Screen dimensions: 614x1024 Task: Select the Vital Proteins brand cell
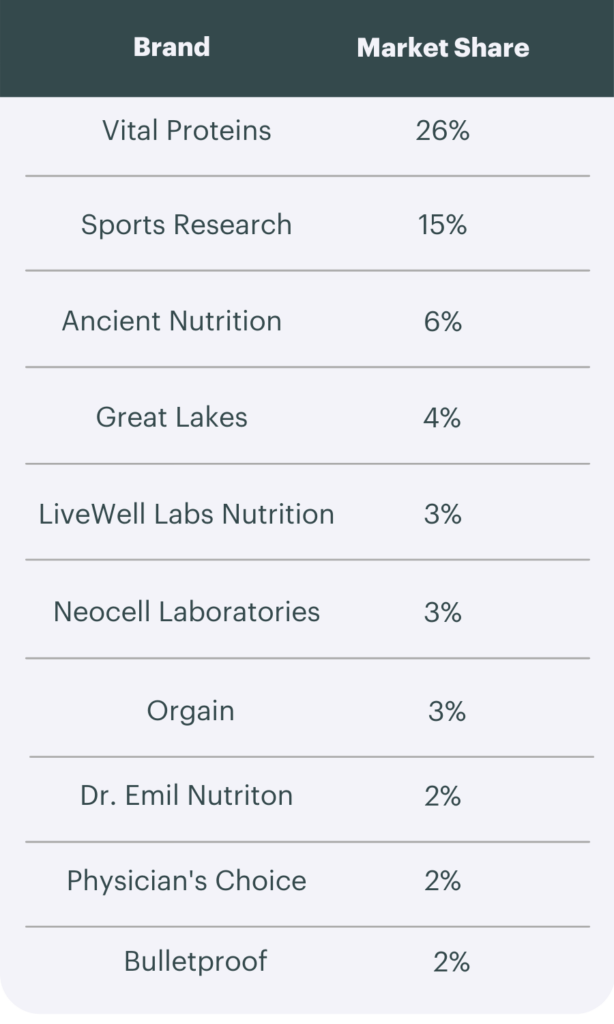point(186,130)
